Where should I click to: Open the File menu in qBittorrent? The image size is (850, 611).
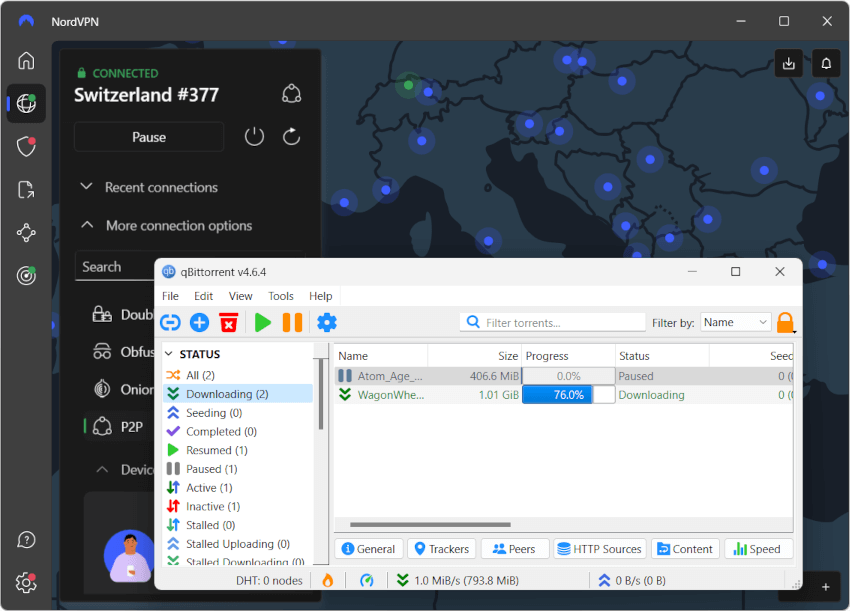(x=170, y=296)
